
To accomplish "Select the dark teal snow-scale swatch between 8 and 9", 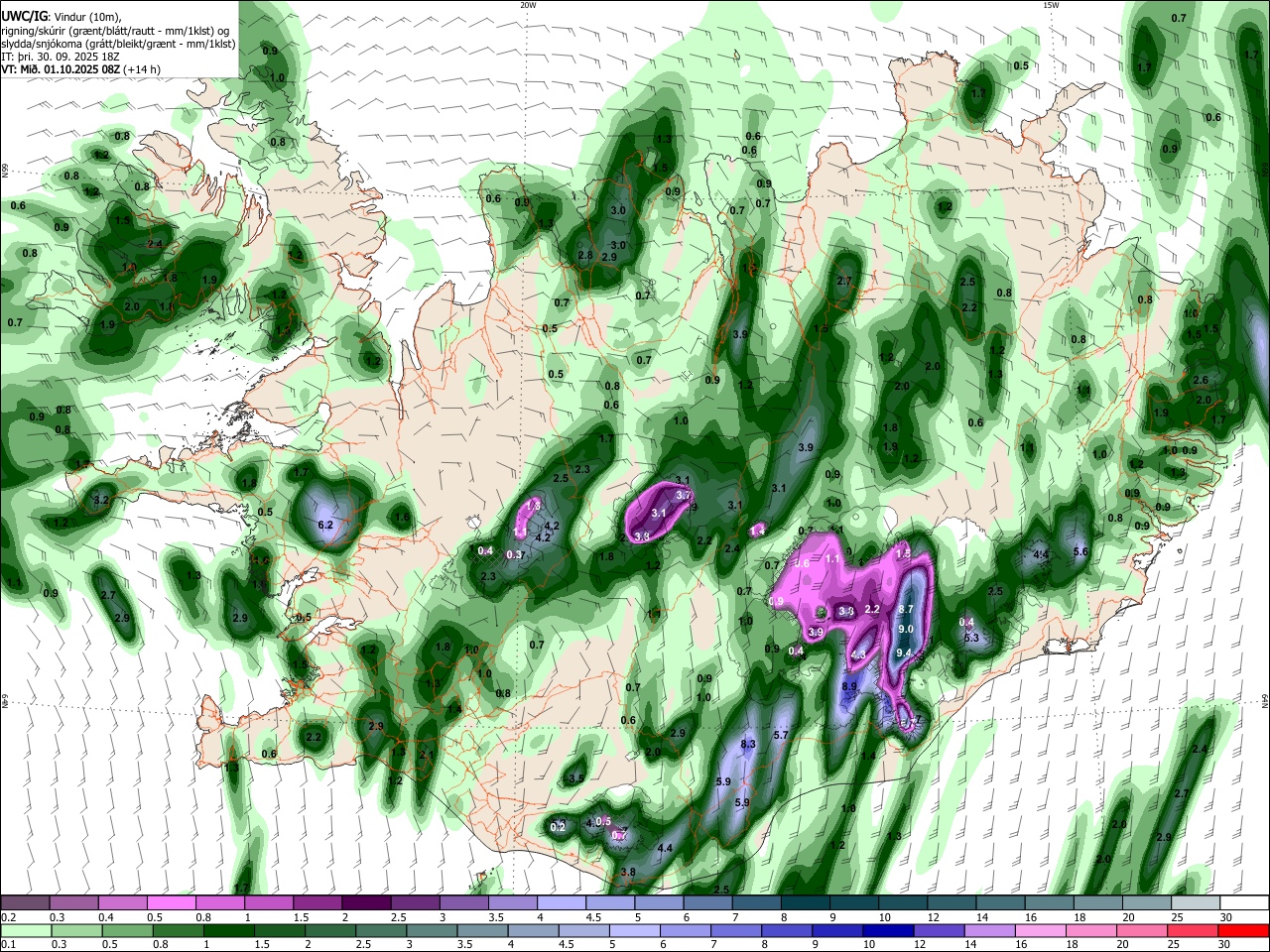I will [x=805, y=902].
